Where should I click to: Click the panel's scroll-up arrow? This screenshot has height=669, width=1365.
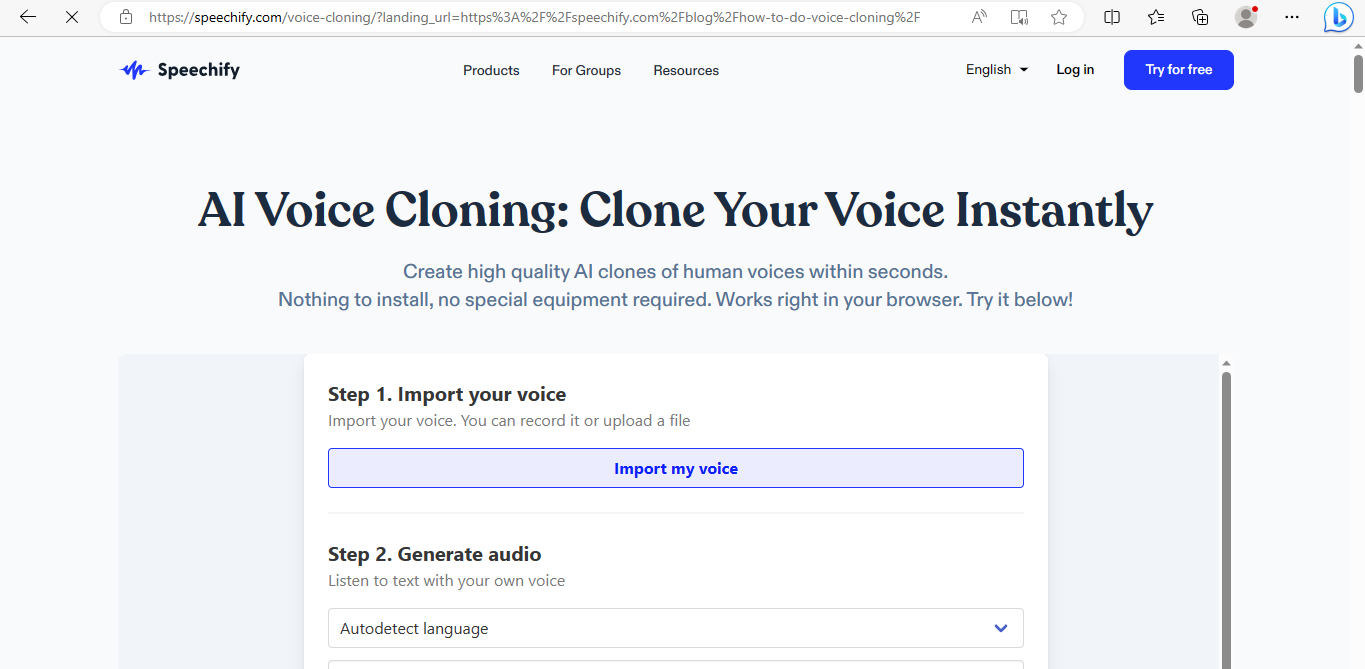point(1226,363)
